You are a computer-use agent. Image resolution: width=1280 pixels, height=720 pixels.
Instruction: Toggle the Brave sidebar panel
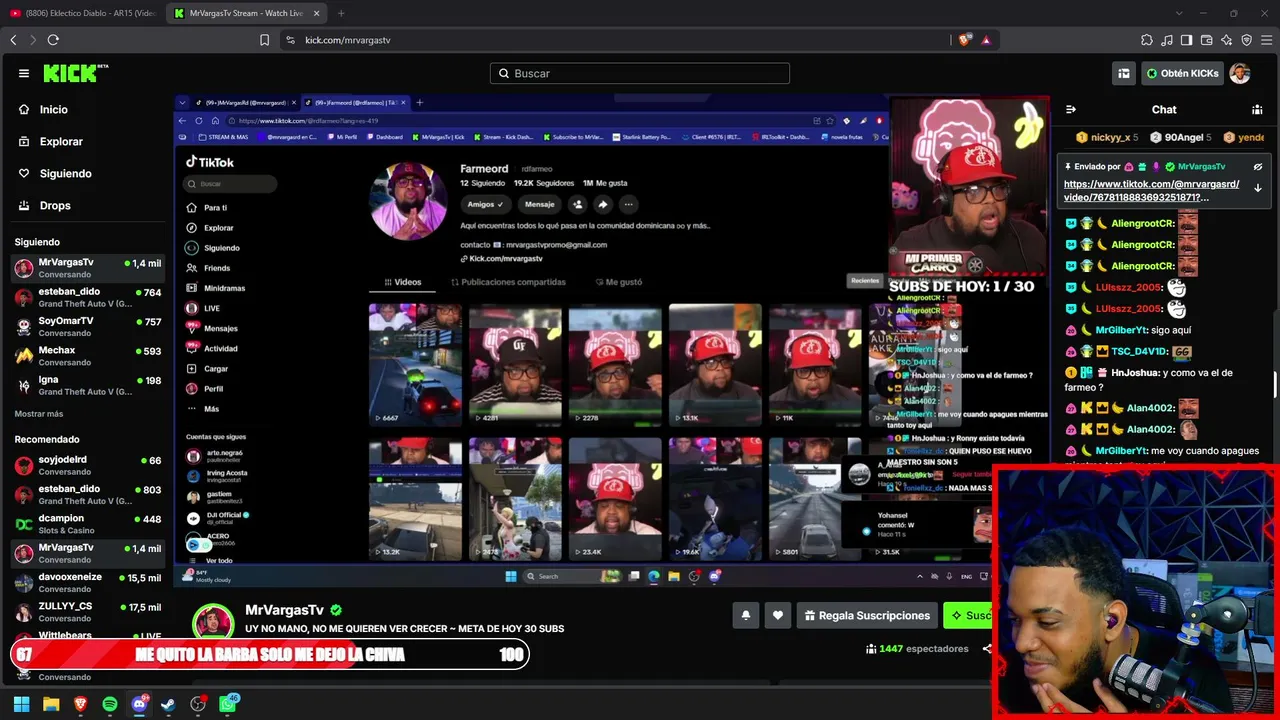1187,40
